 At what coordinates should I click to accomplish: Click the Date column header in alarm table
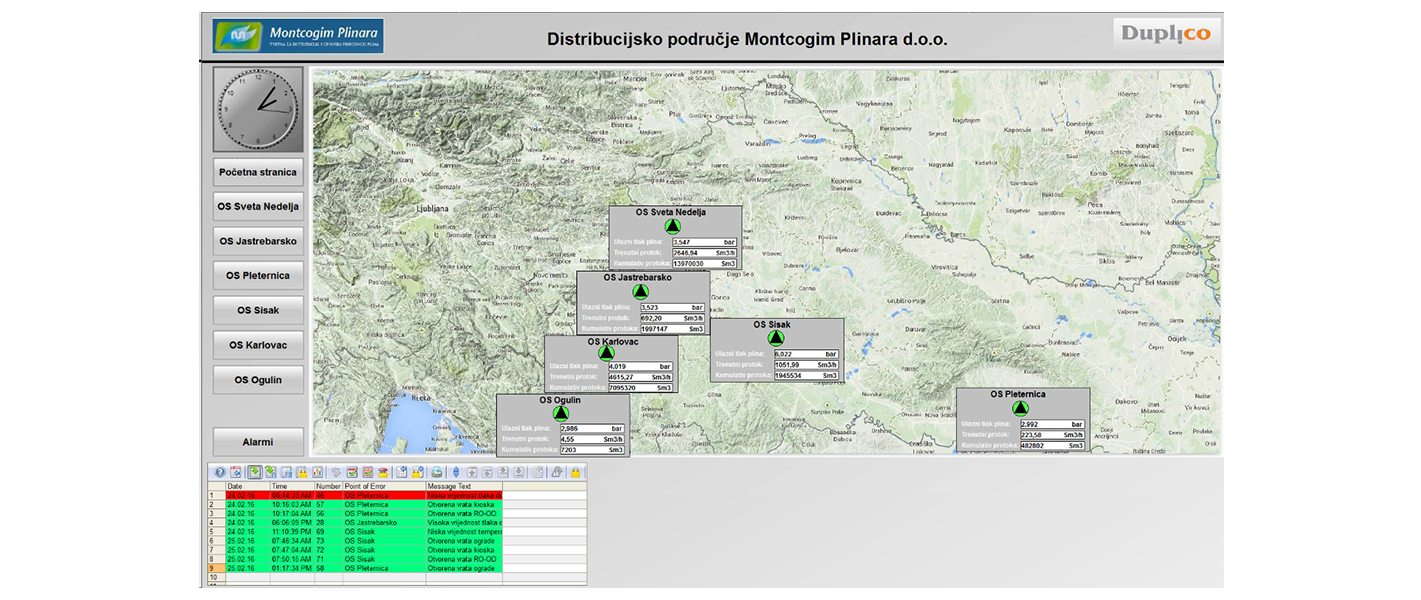(248, 486)
